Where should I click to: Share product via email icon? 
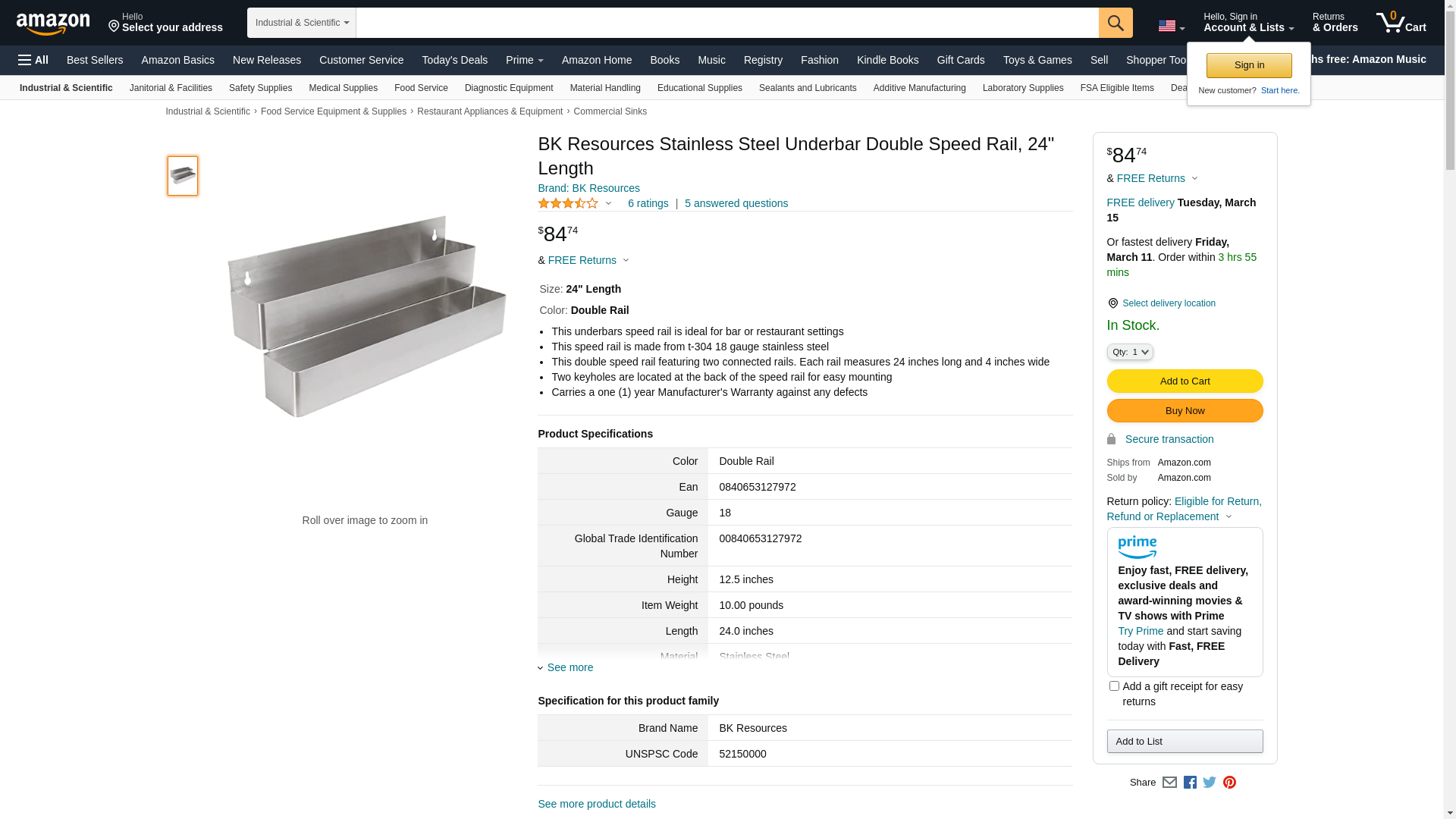click(1169, 783)
